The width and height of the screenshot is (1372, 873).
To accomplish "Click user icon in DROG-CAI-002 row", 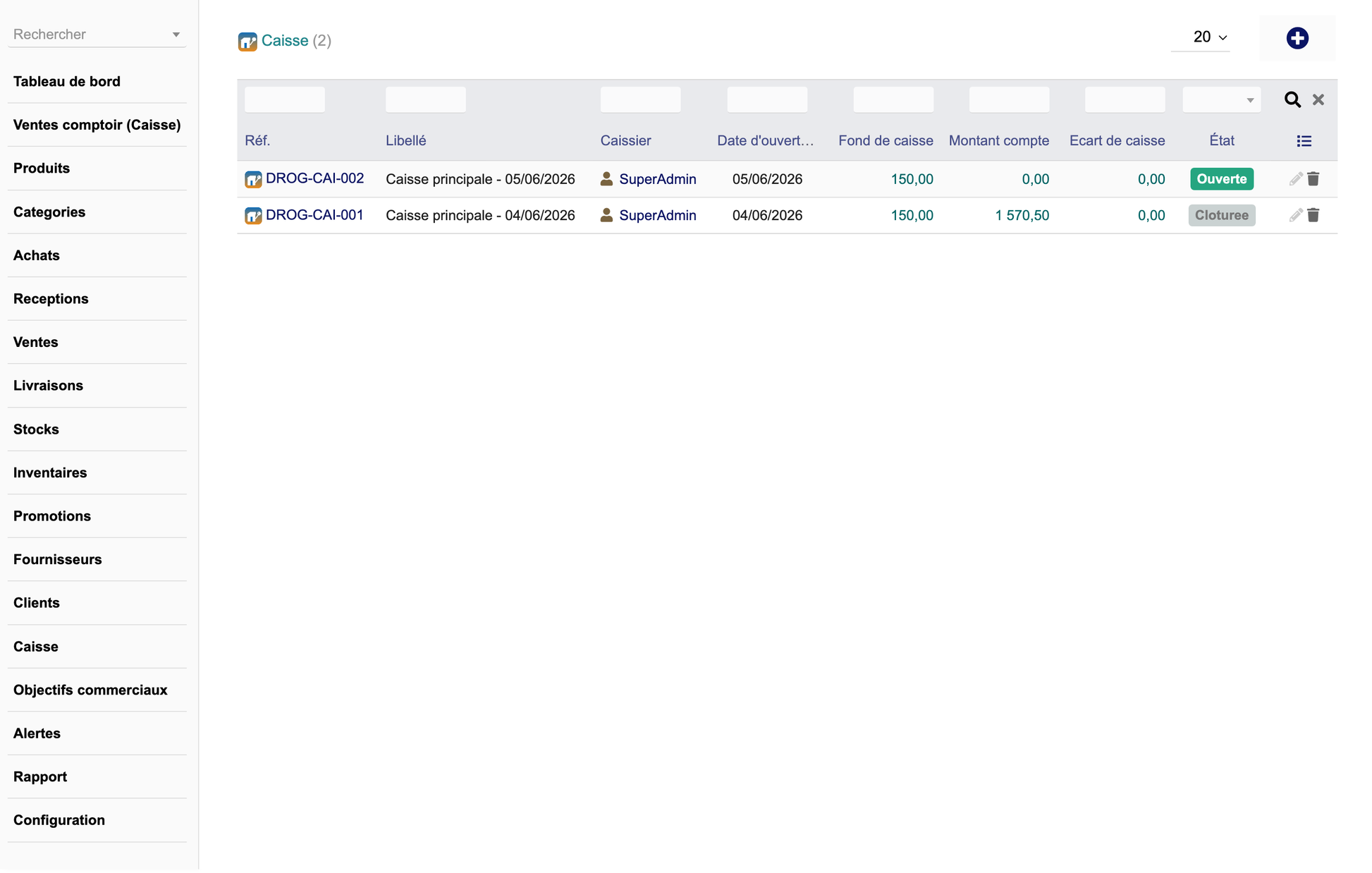I will [x=606, y=179].
